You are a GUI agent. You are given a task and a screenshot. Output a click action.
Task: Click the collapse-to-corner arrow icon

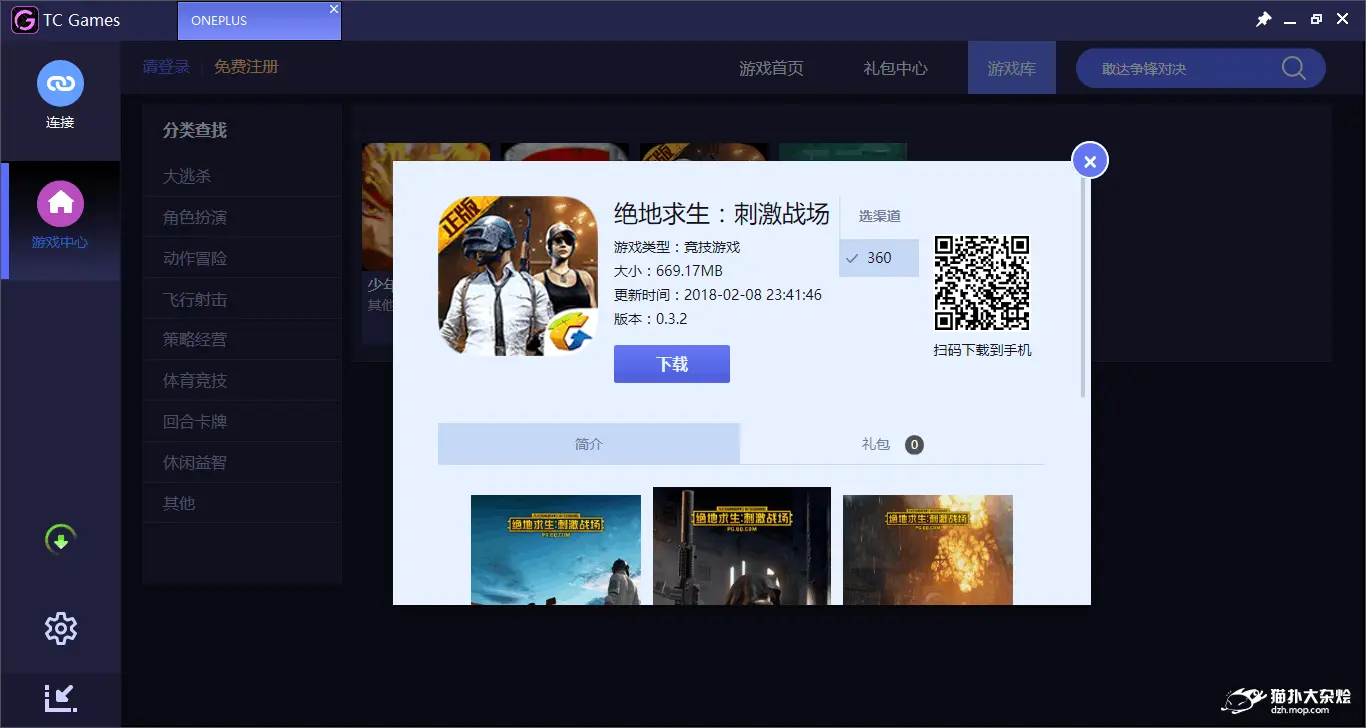click(61, 697)
